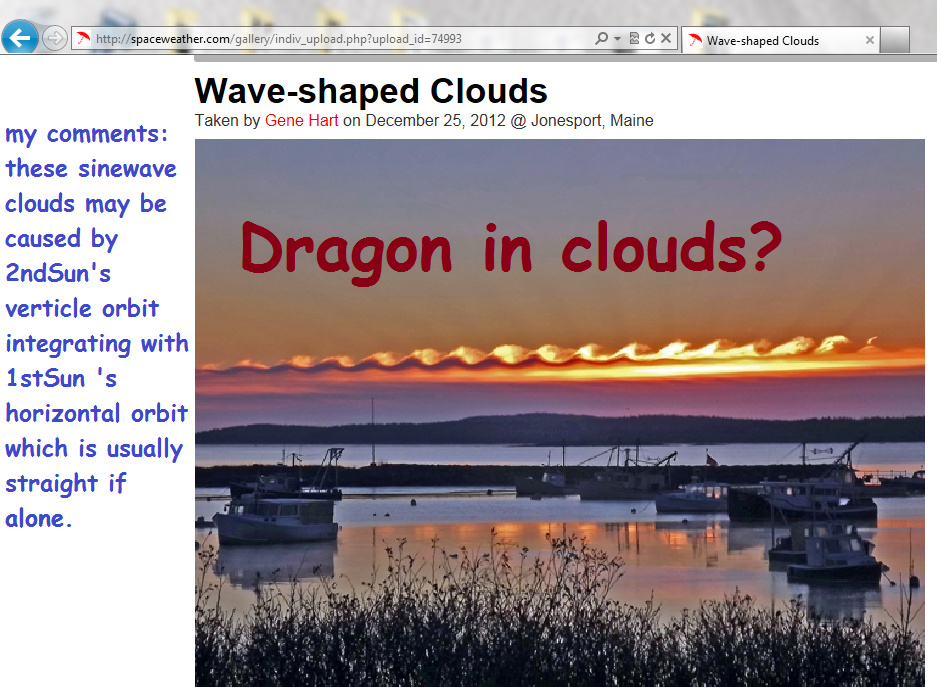The height and width of the screenshot is (694, 937).
Task: Click the favicon on the Wave-shaped Clouds tab
Action: (694, 41)
